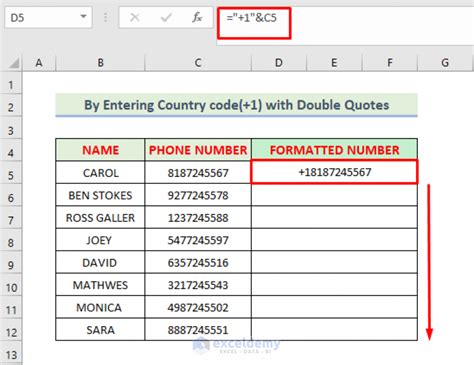
Task: Select the cell containing BEN STOKES
Action: pyautogui.click(x=100, y=195)
